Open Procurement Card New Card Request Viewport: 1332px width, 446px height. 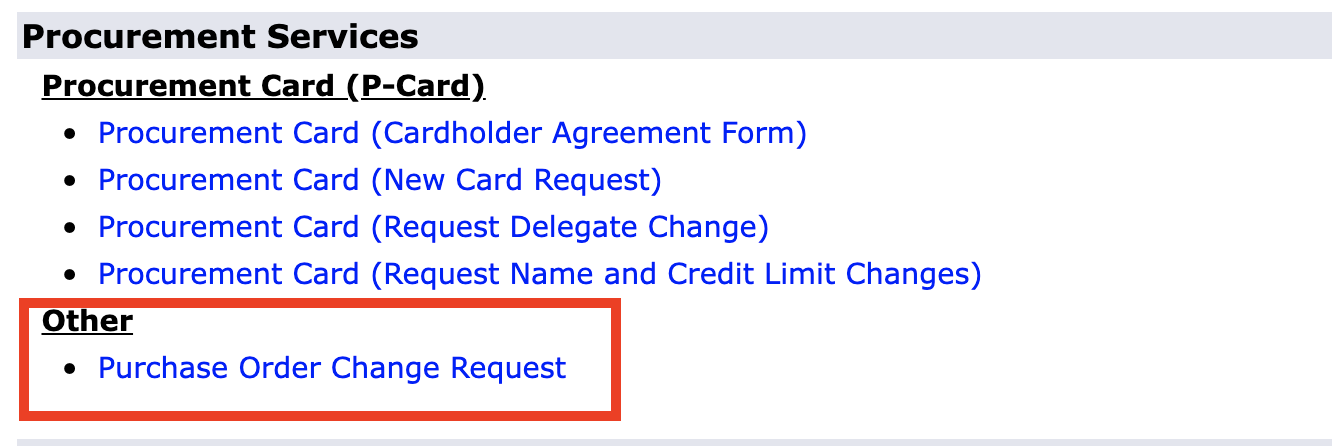(x=380, y=180)
